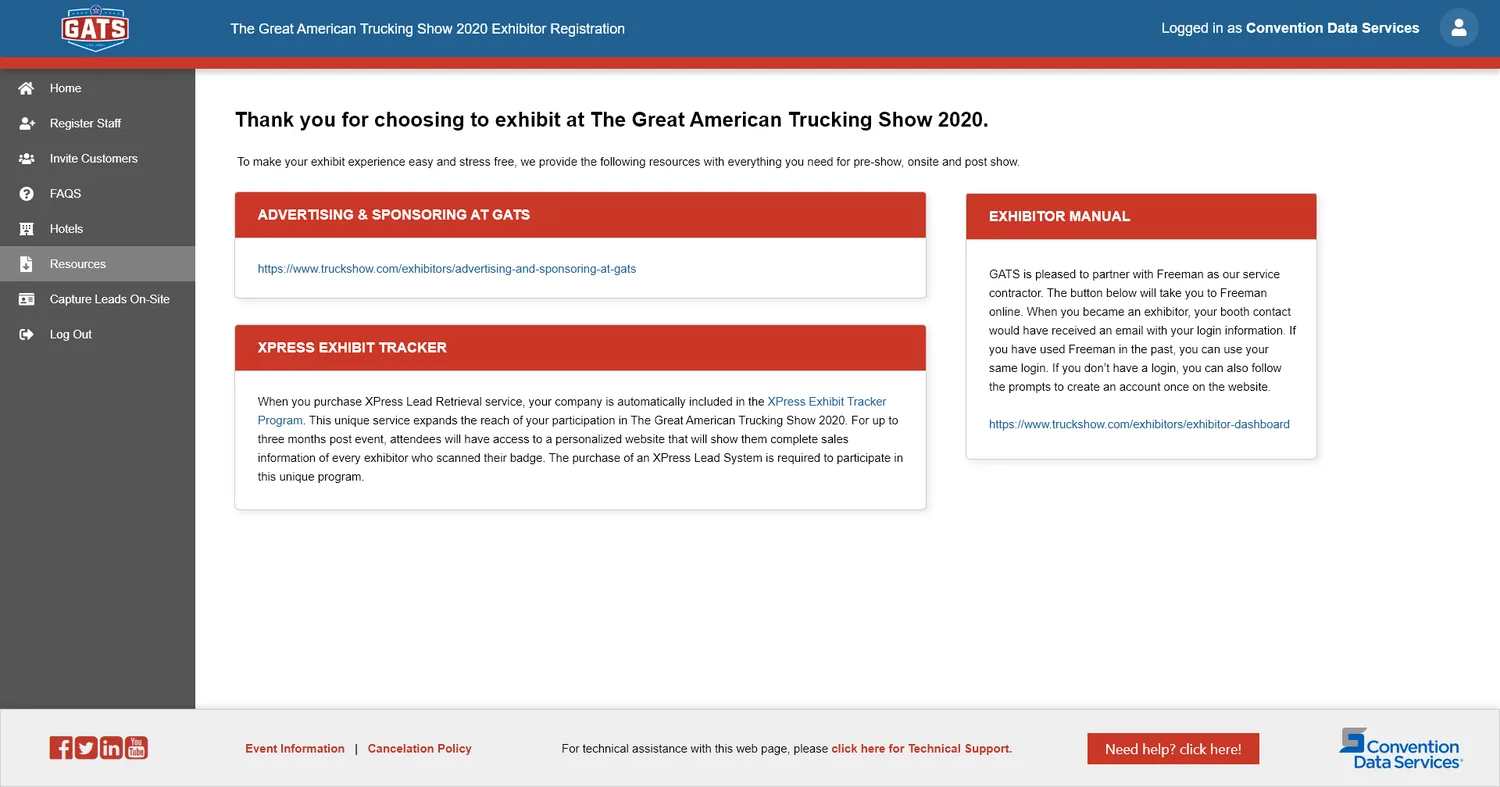Open the LinkedIn icon in footer

pyautogui.click(x=111, y=747)
